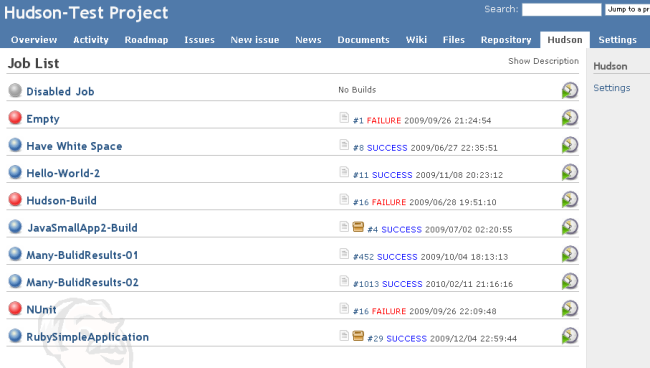
Task: Switch to the Roadmap tab
Action: pyautogui.click(x=146, y=40)
